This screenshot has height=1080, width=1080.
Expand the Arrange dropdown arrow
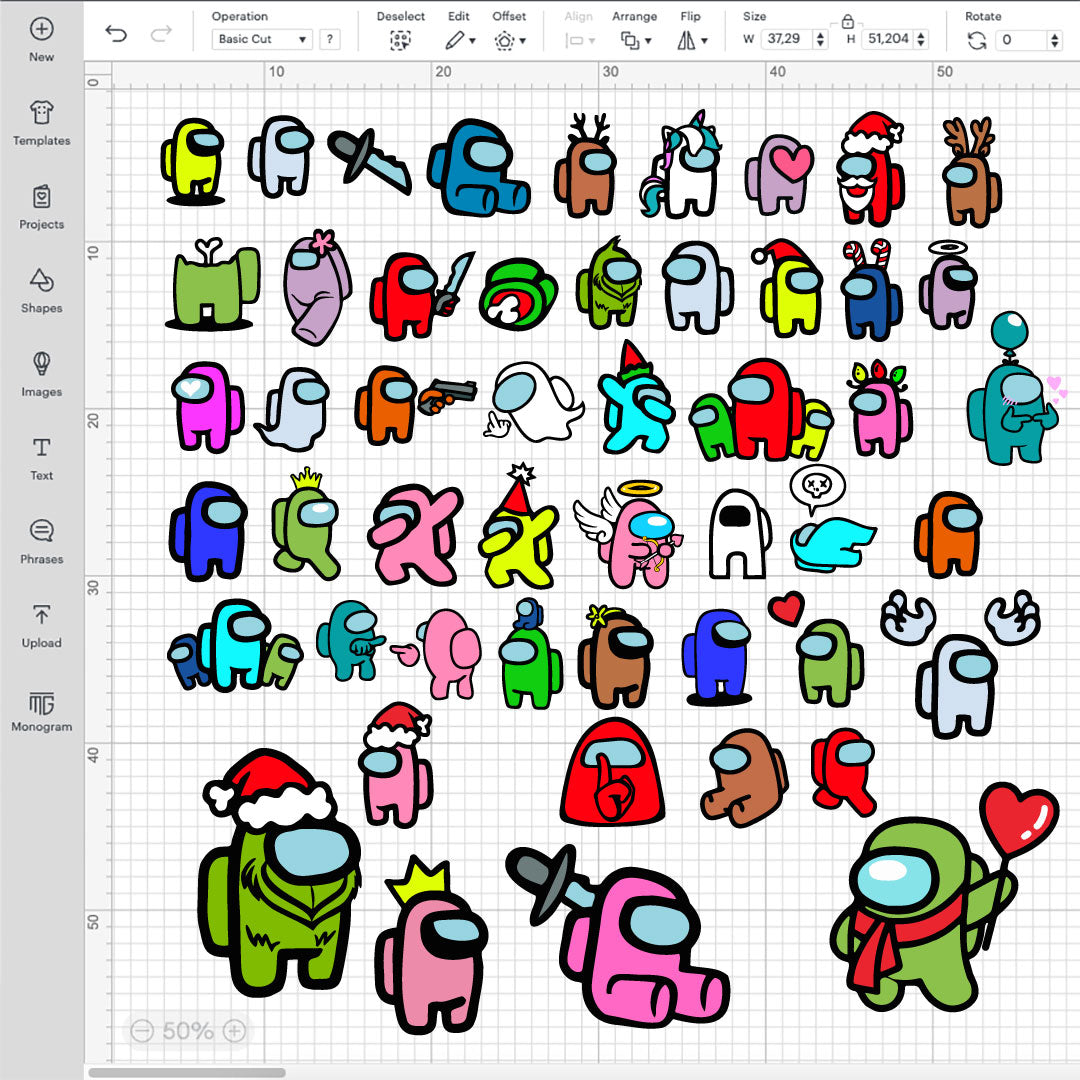coord(648,41)
